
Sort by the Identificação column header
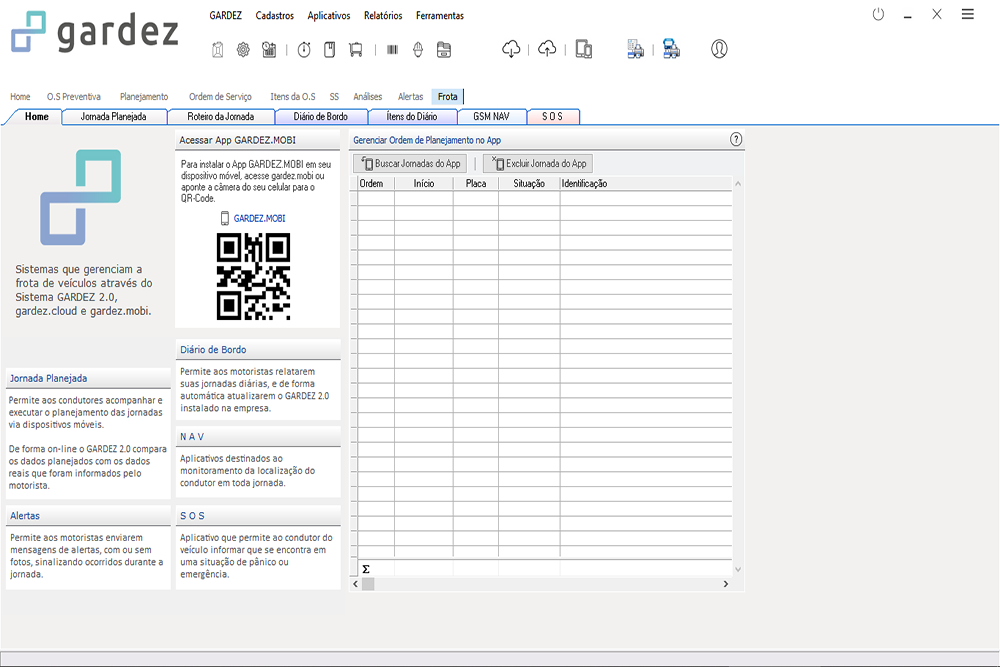pyautogui.click(x=645, y=184)
